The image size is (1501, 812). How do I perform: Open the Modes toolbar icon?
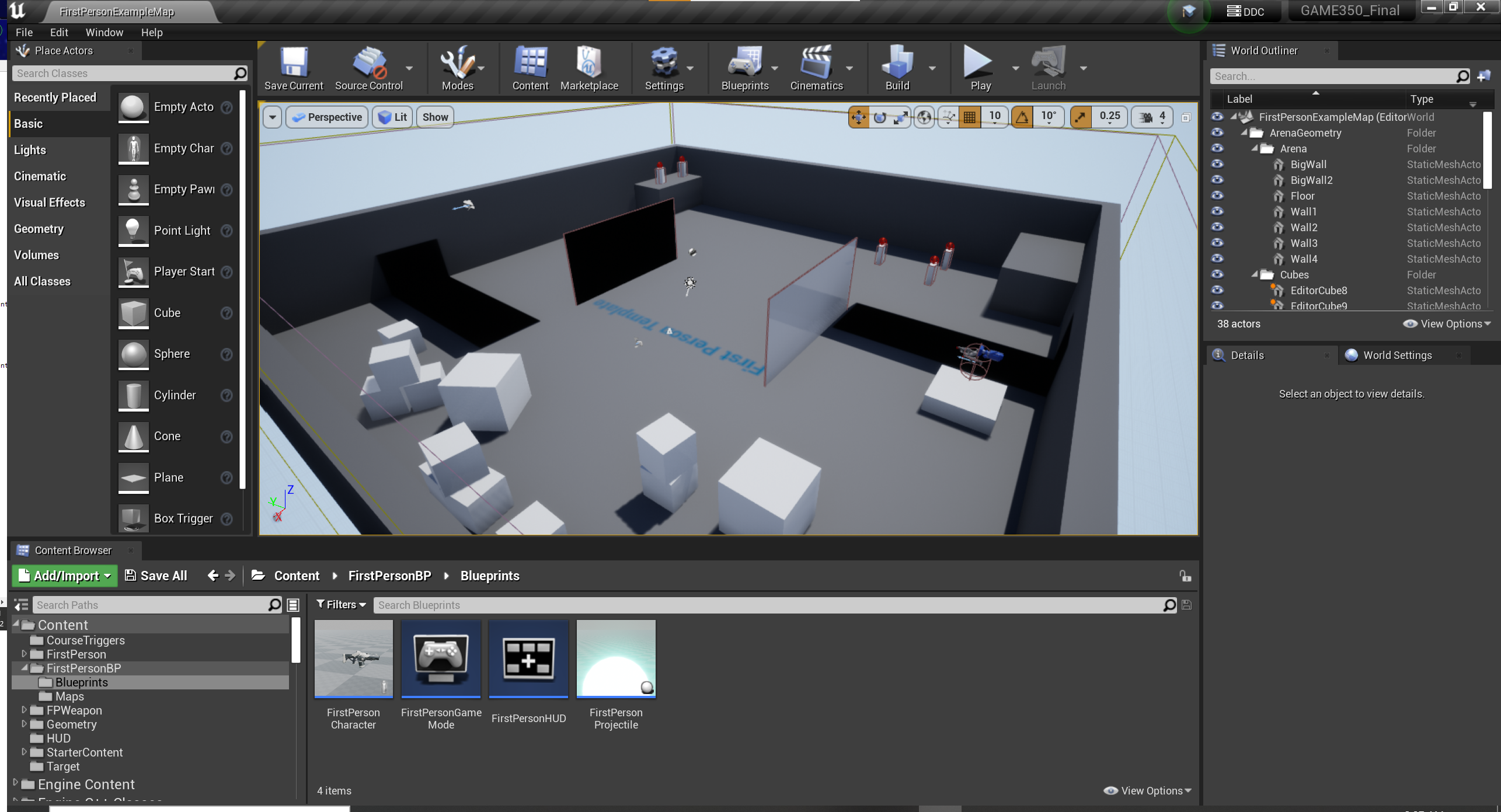(x=458, y=68)
